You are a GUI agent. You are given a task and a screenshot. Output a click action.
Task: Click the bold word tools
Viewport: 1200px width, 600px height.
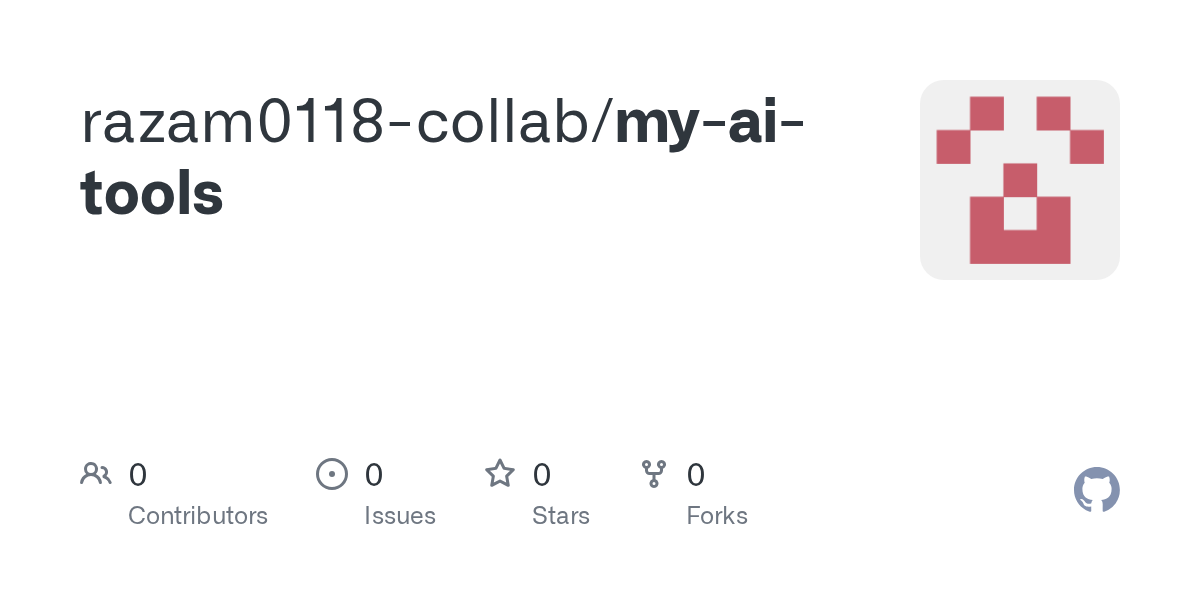click(x=152, y=194)
